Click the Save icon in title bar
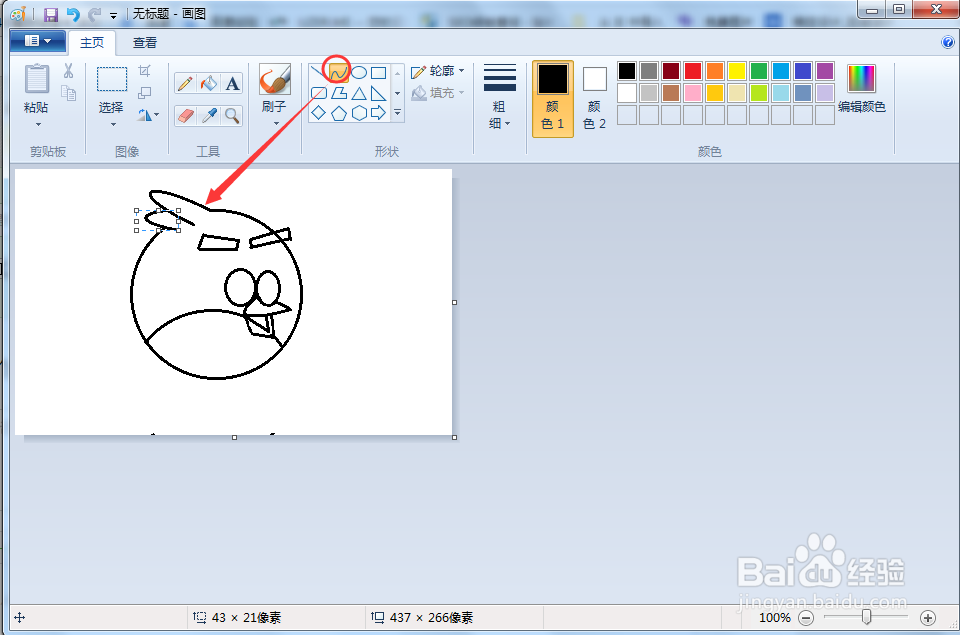Viewport: 960px width, 635px height. [51, 14]
